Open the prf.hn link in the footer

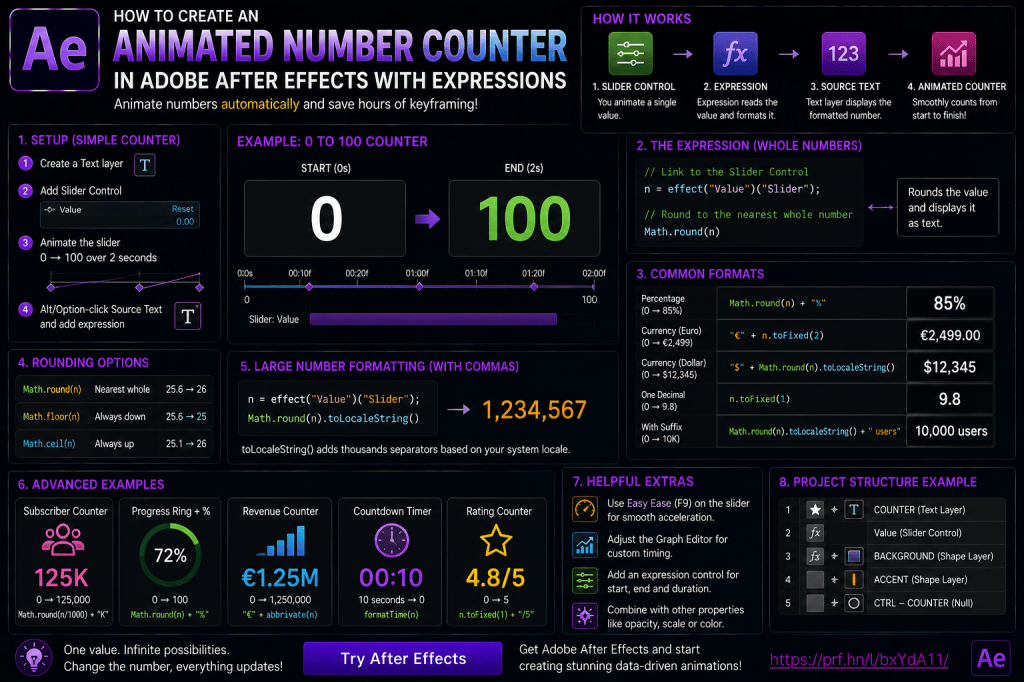[859, 660]
